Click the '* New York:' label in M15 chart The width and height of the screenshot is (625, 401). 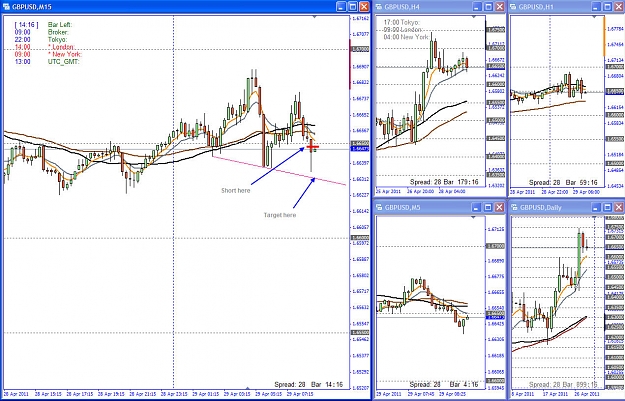pos(65,54)
